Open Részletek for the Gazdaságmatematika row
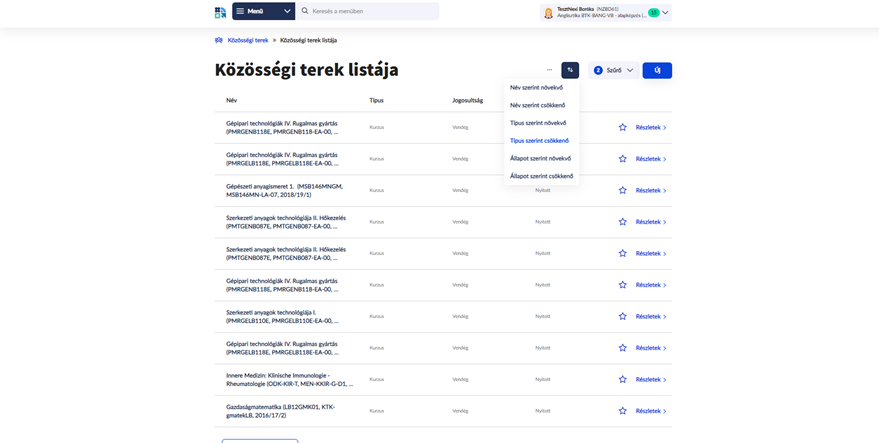 point(650,411)
